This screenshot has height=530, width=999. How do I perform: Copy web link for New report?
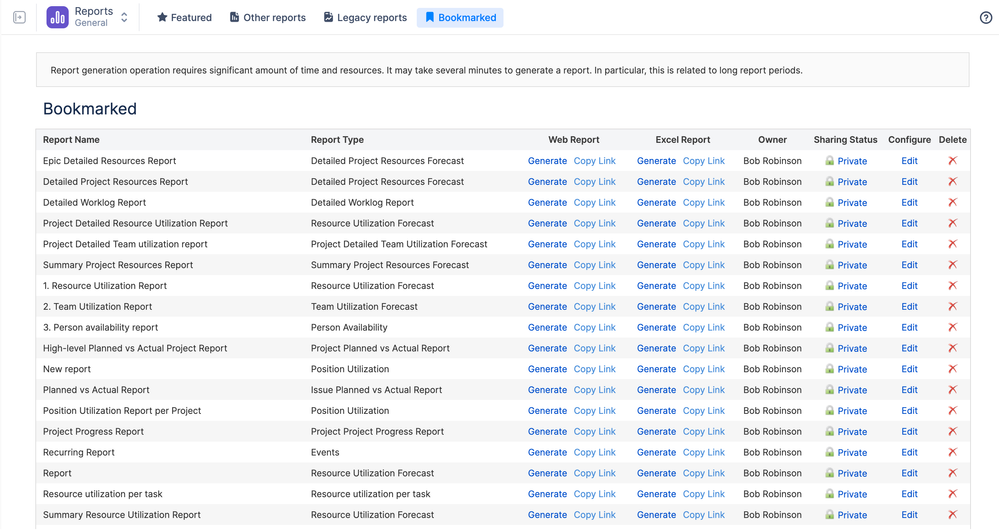tap(594, 369)
